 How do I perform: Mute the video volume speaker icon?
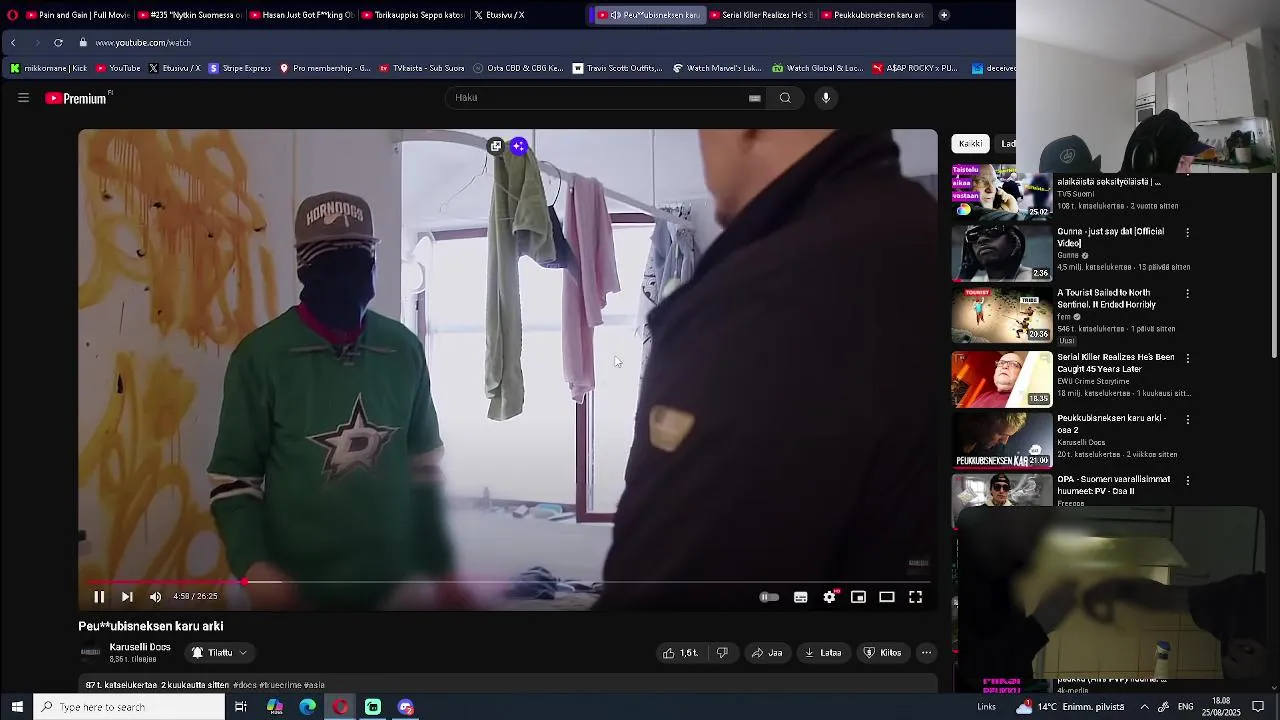click(155, 597)
